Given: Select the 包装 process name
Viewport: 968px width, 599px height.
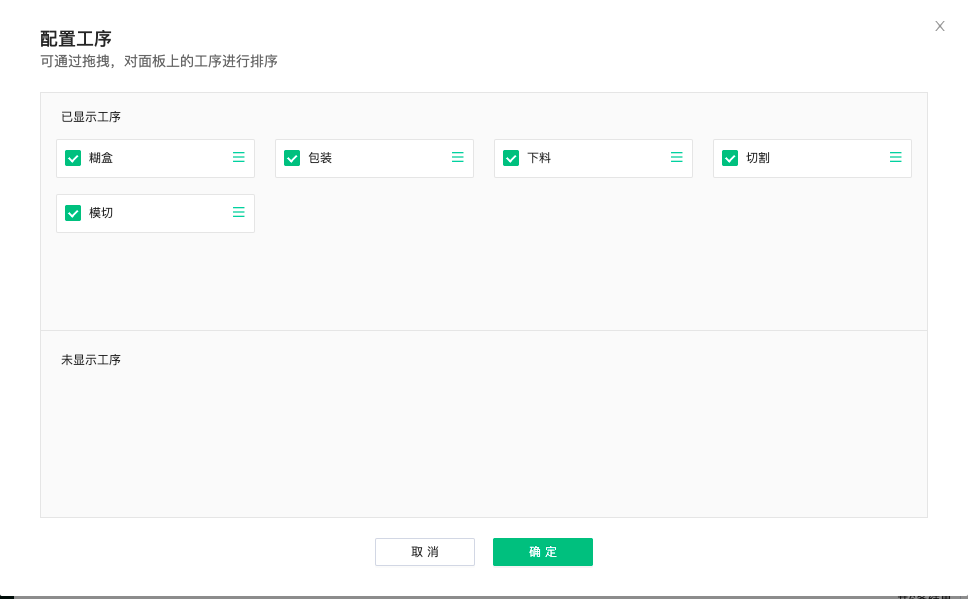Looking at the screenshot, I should (320, 158).
